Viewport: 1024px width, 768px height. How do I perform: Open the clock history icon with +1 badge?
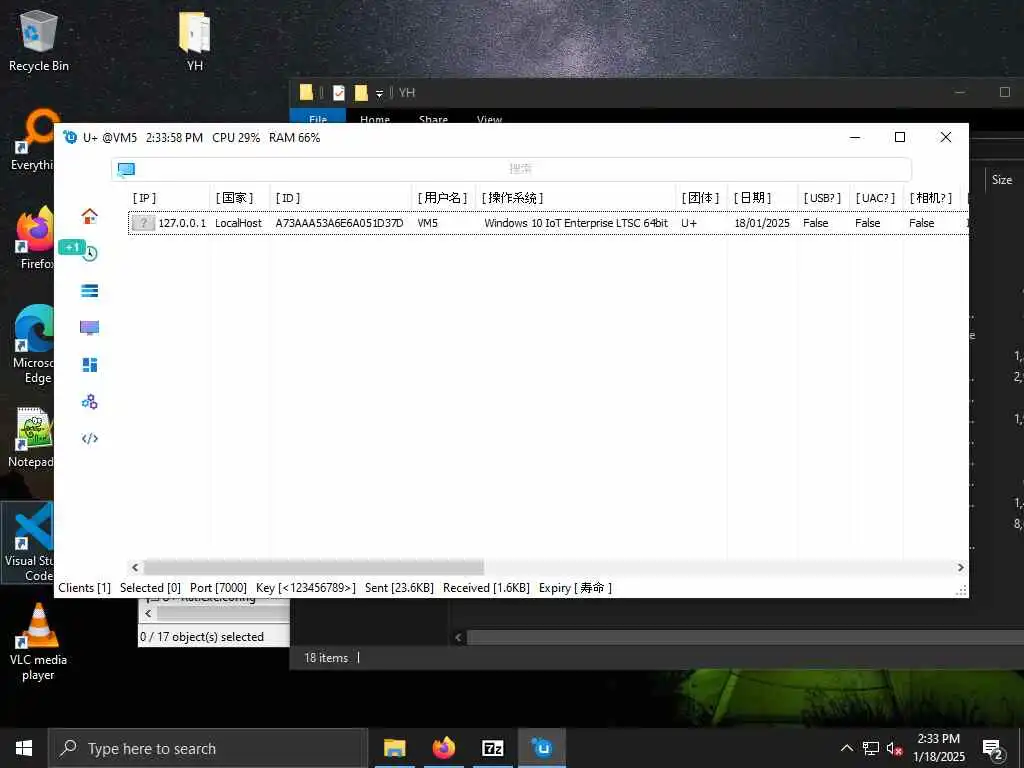[x=89, y=253]
